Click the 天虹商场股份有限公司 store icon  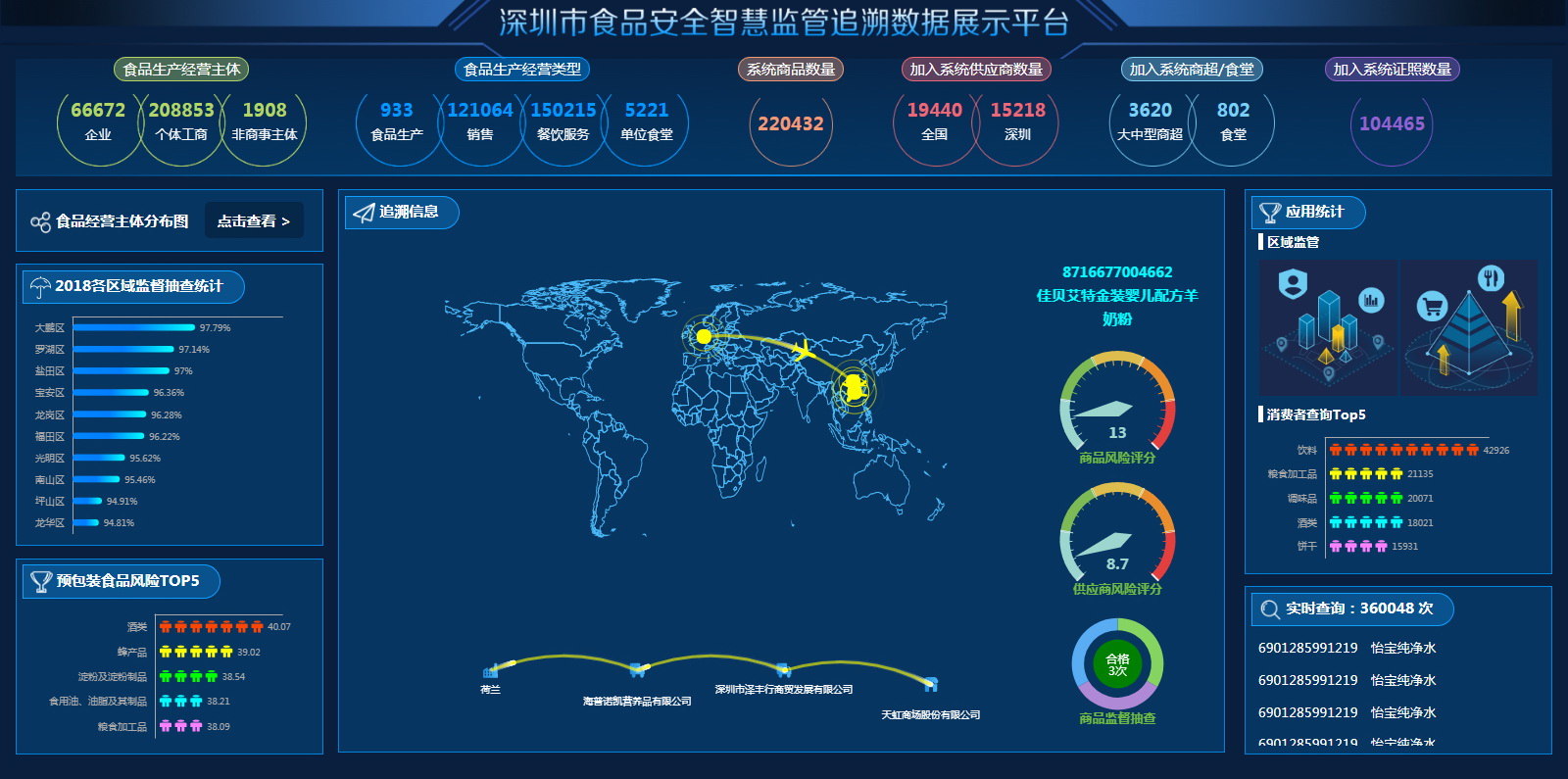coord(930,683)
